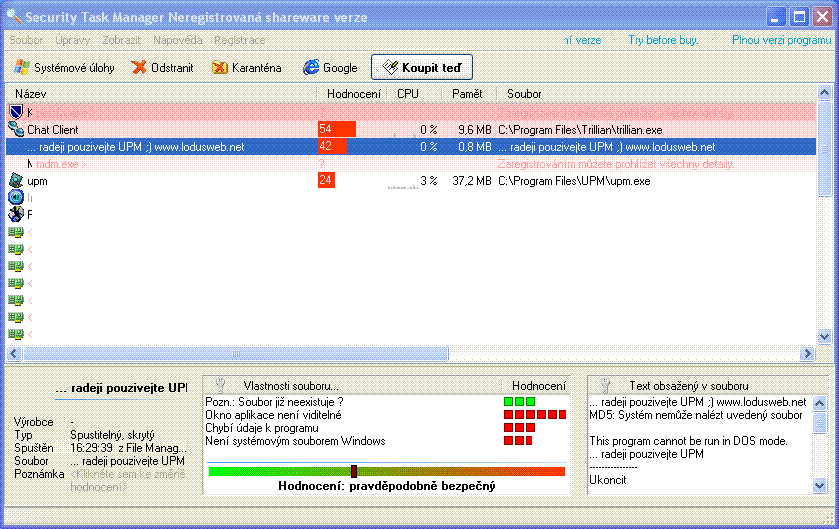
Task: Open the Zobrazit menu
Action: point(121,40)
